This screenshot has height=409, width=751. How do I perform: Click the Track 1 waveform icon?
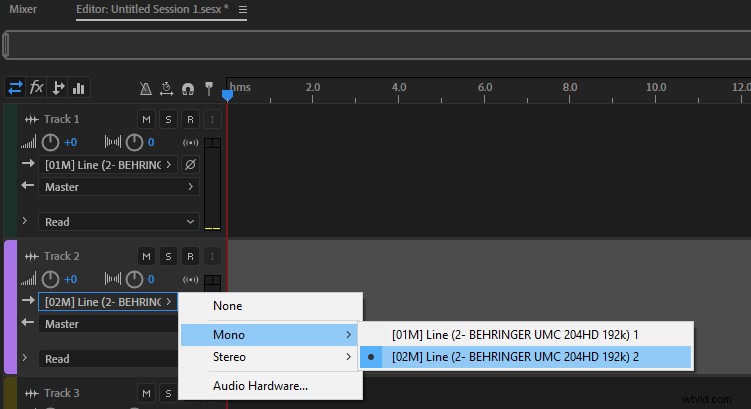[x=32, y=119]
